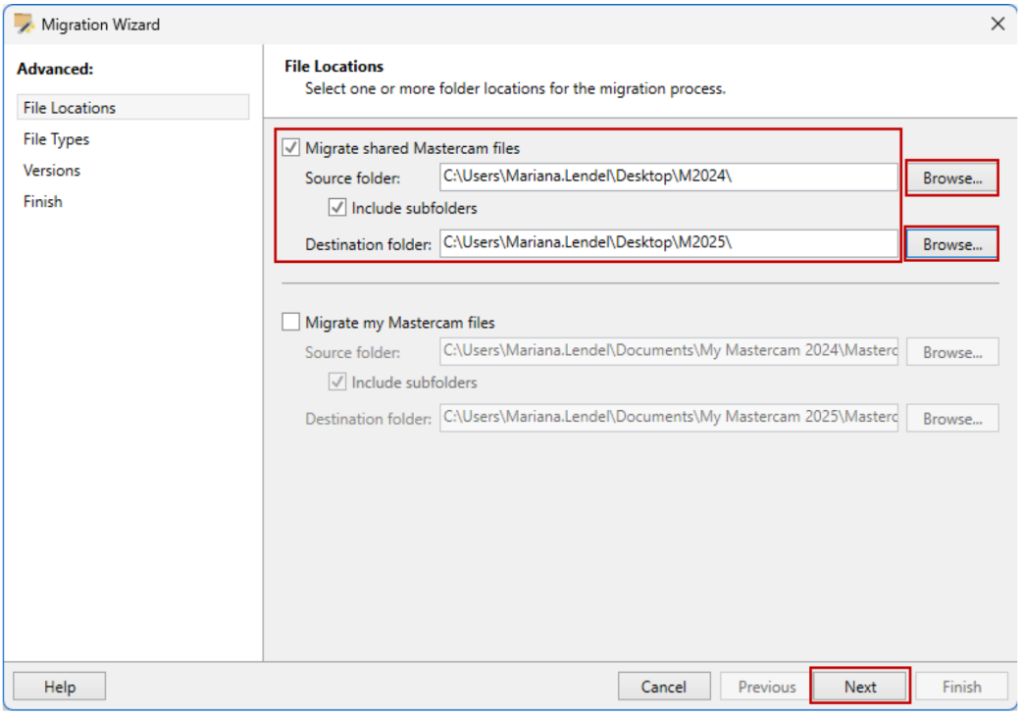Click the shared Source folder path field
Image resolution: width=1024 pixels, height=716 pixels.
click(669, 177)
